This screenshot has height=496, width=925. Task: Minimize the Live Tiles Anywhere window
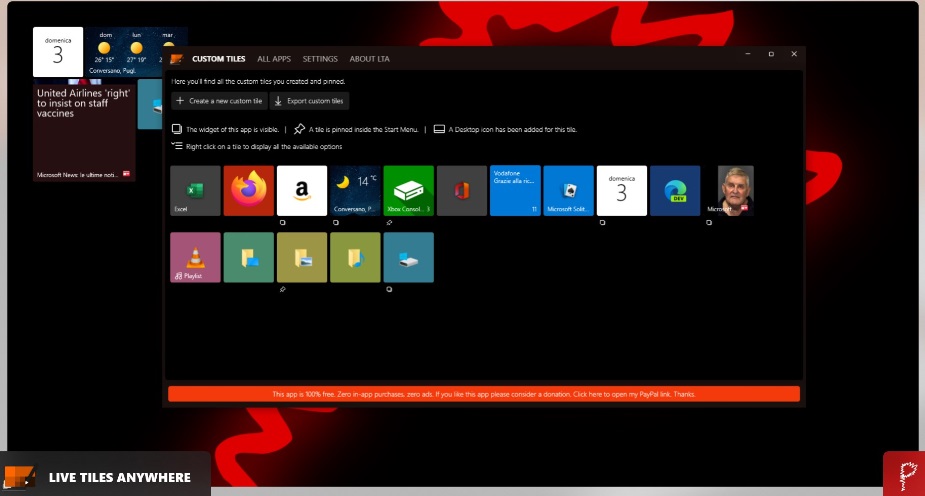coord(748,54)
